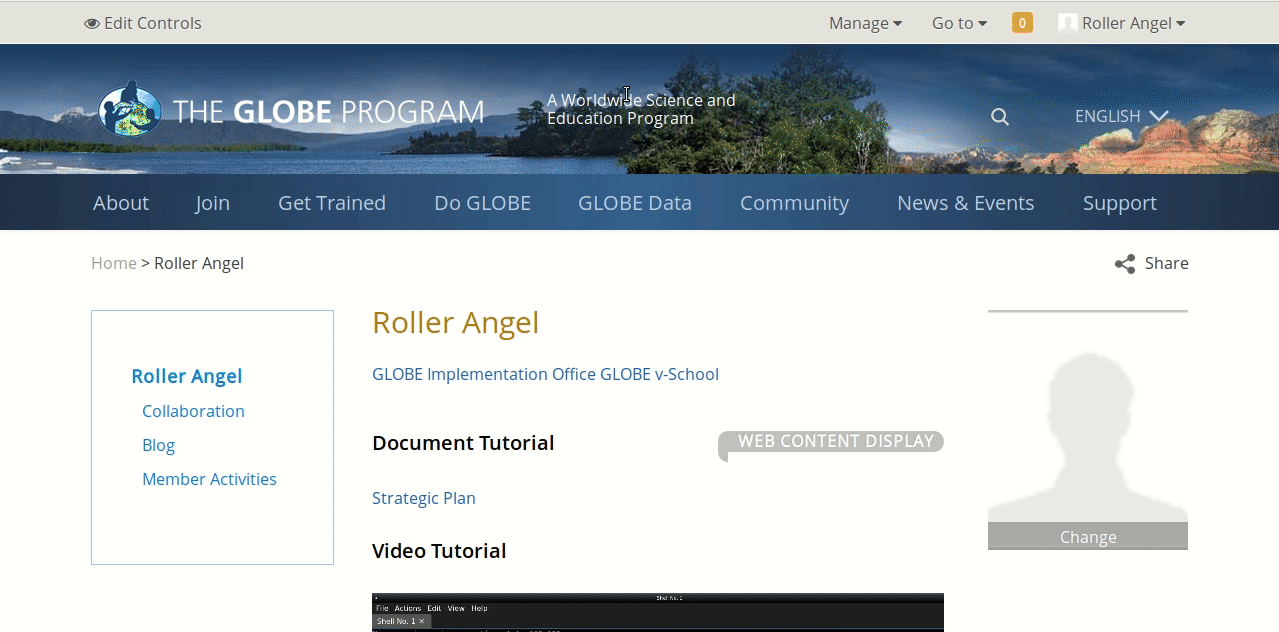
Task: Click Roller Angel in the sidebar
Action: 187,376
